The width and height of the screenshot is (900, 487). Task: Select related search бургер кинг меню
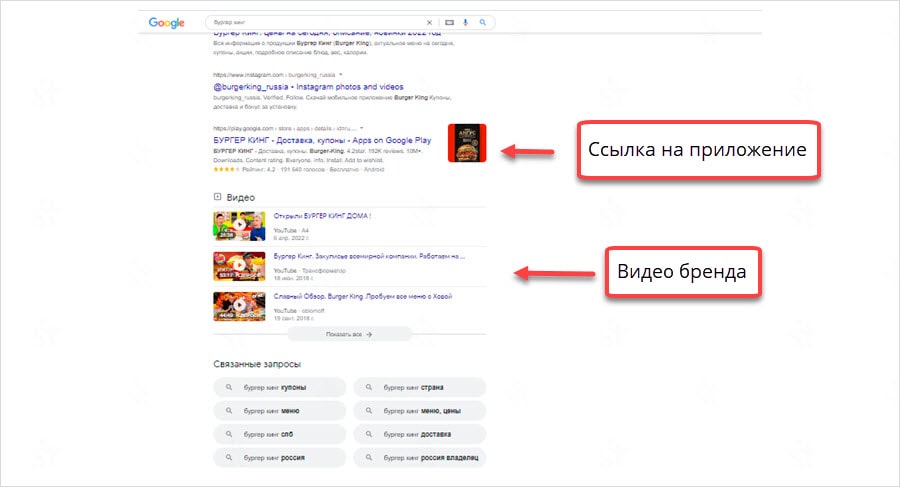280,411
